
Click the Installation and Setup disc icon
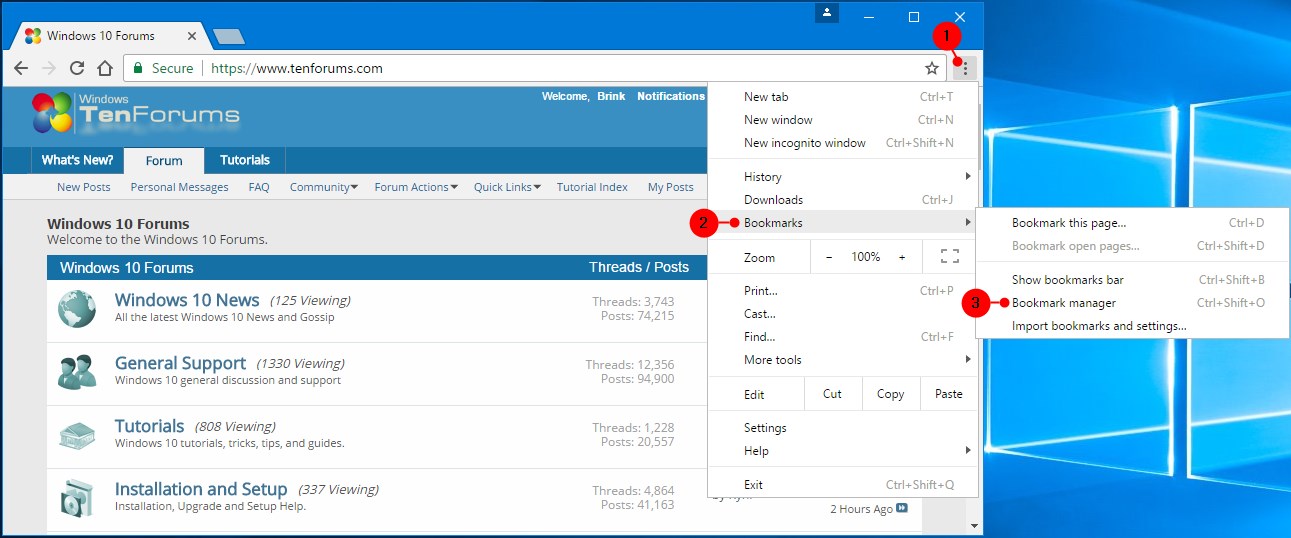point(77,498)
